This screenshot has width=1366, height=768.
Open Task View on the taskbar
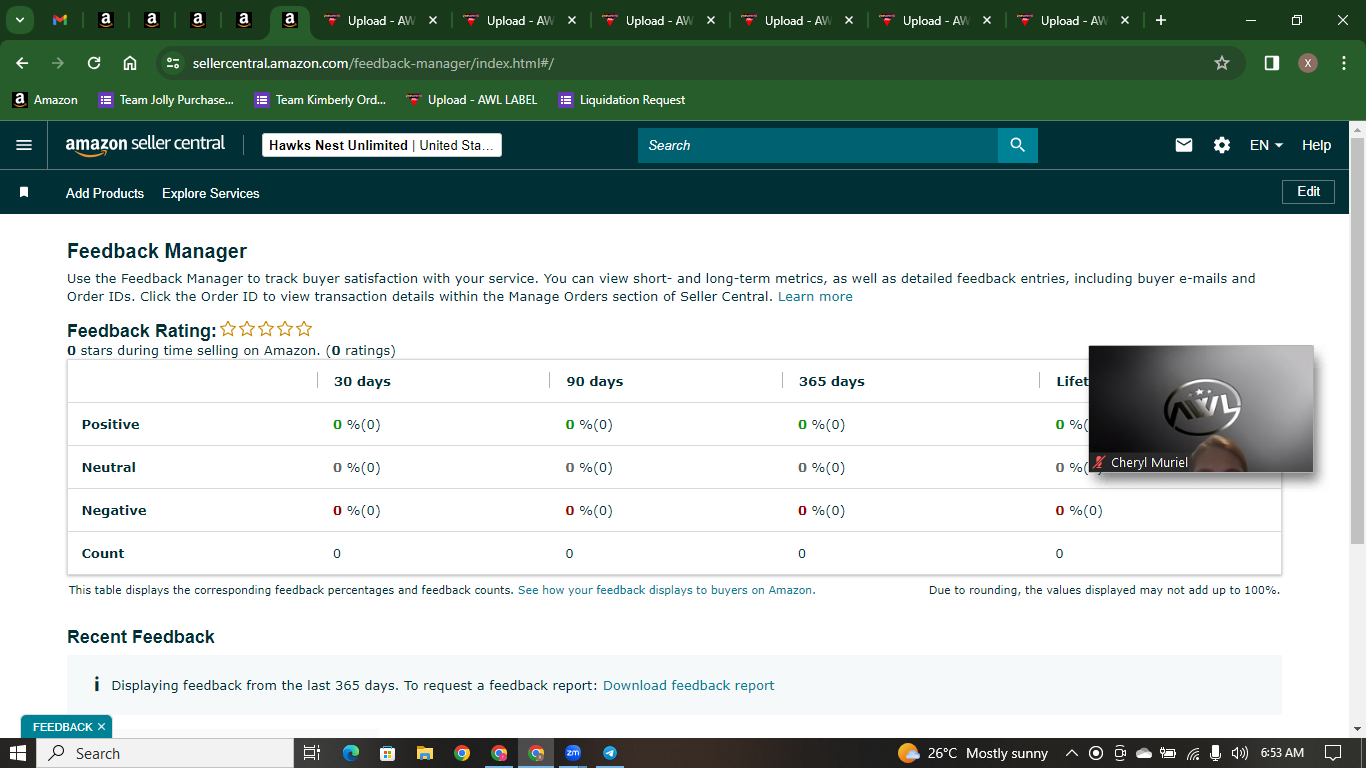[x=311, y=753]
